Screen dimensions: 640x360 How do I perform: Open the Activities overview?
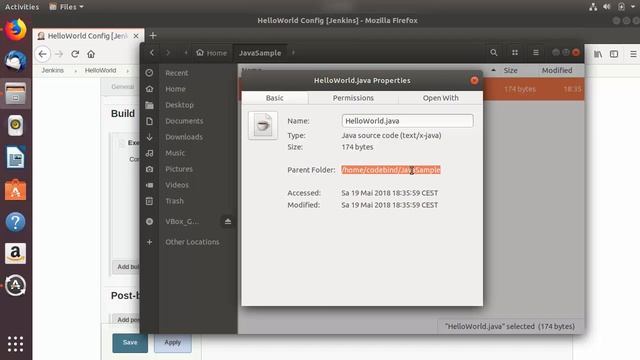coord(22,7)
